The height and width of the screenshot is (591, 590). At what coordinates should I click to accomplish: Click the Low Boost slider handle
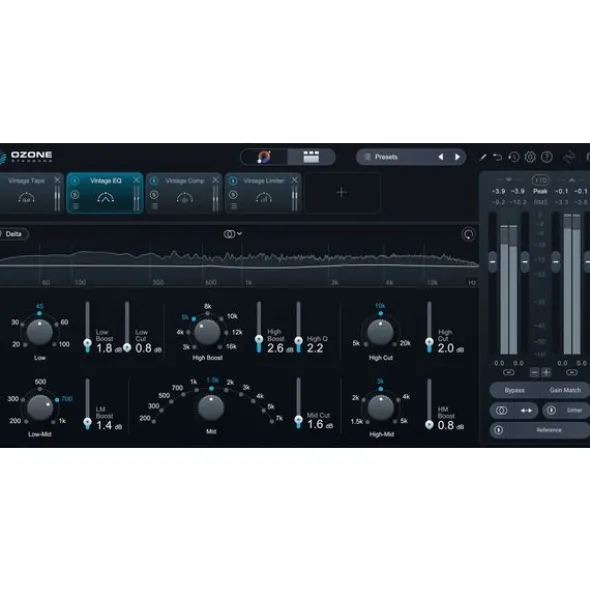(x=87, y=343)
